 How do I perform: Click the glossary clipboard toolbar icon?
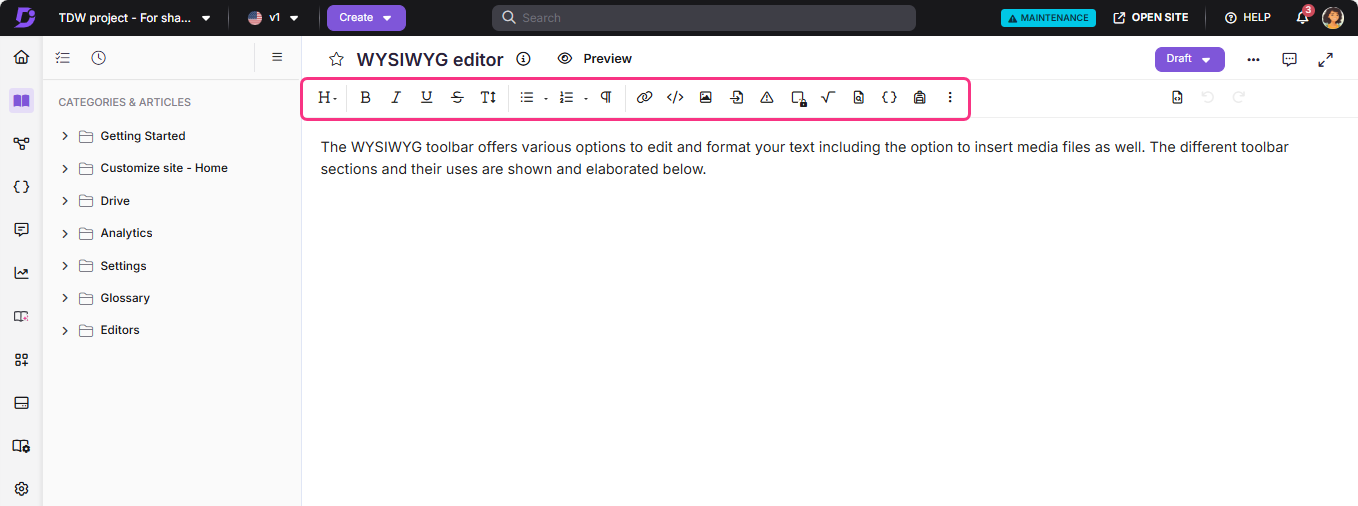tap(920, 97)
